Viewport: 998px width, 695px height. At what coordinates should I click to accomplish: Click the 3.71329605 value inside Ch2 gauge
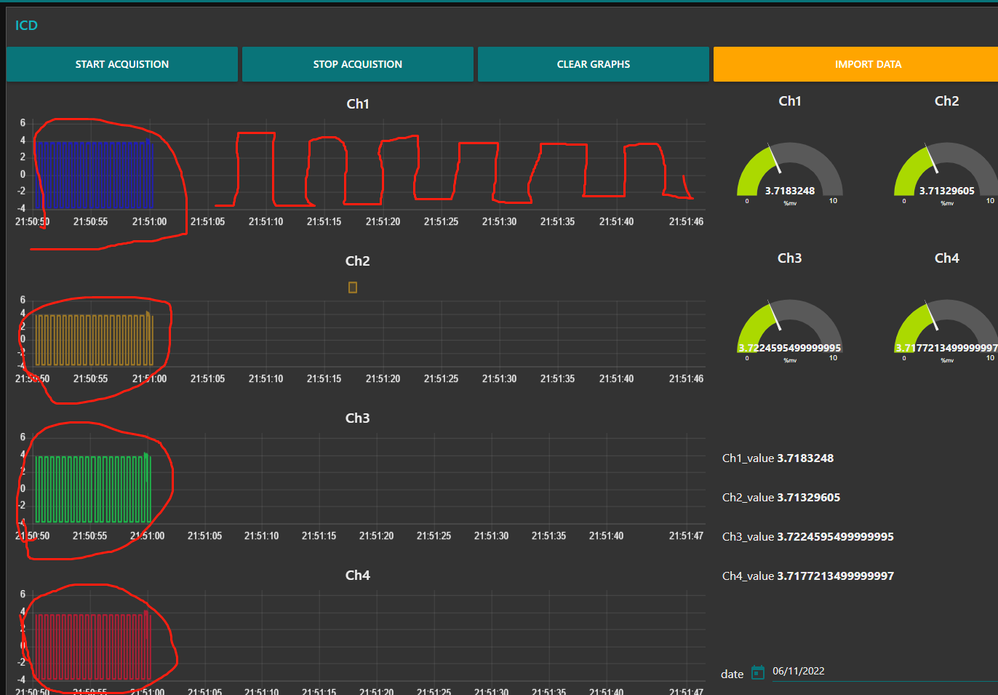pyautogui.click(x=946, y=191)
